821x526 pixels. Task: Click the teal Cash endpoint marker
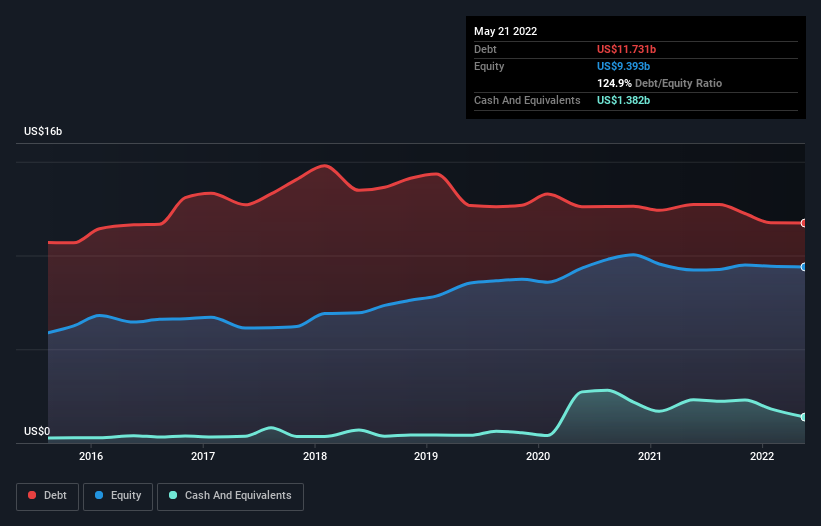point(804,417)
